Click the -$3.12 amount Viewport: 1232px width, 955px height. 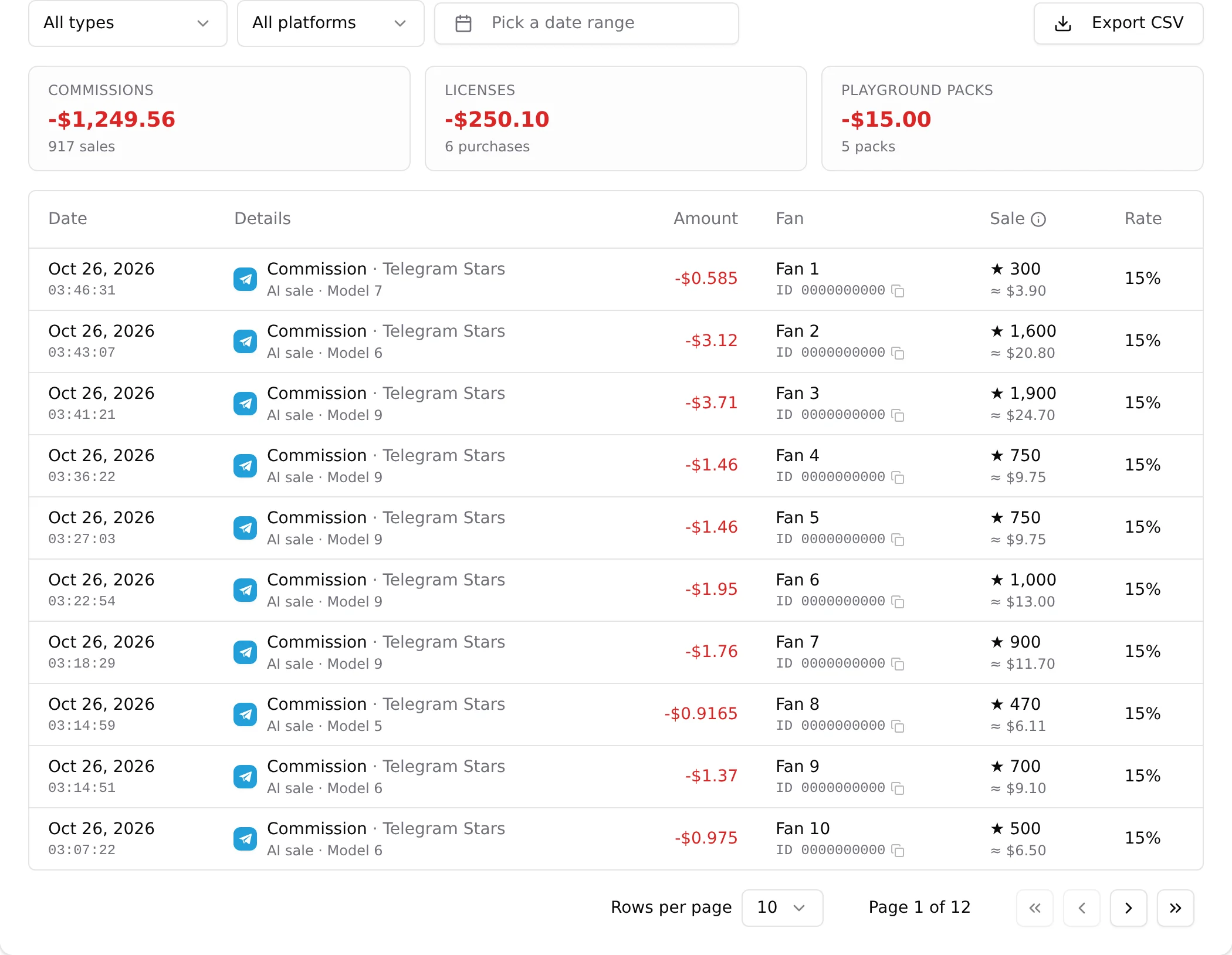pyautogui.click(x=711, y=341)
